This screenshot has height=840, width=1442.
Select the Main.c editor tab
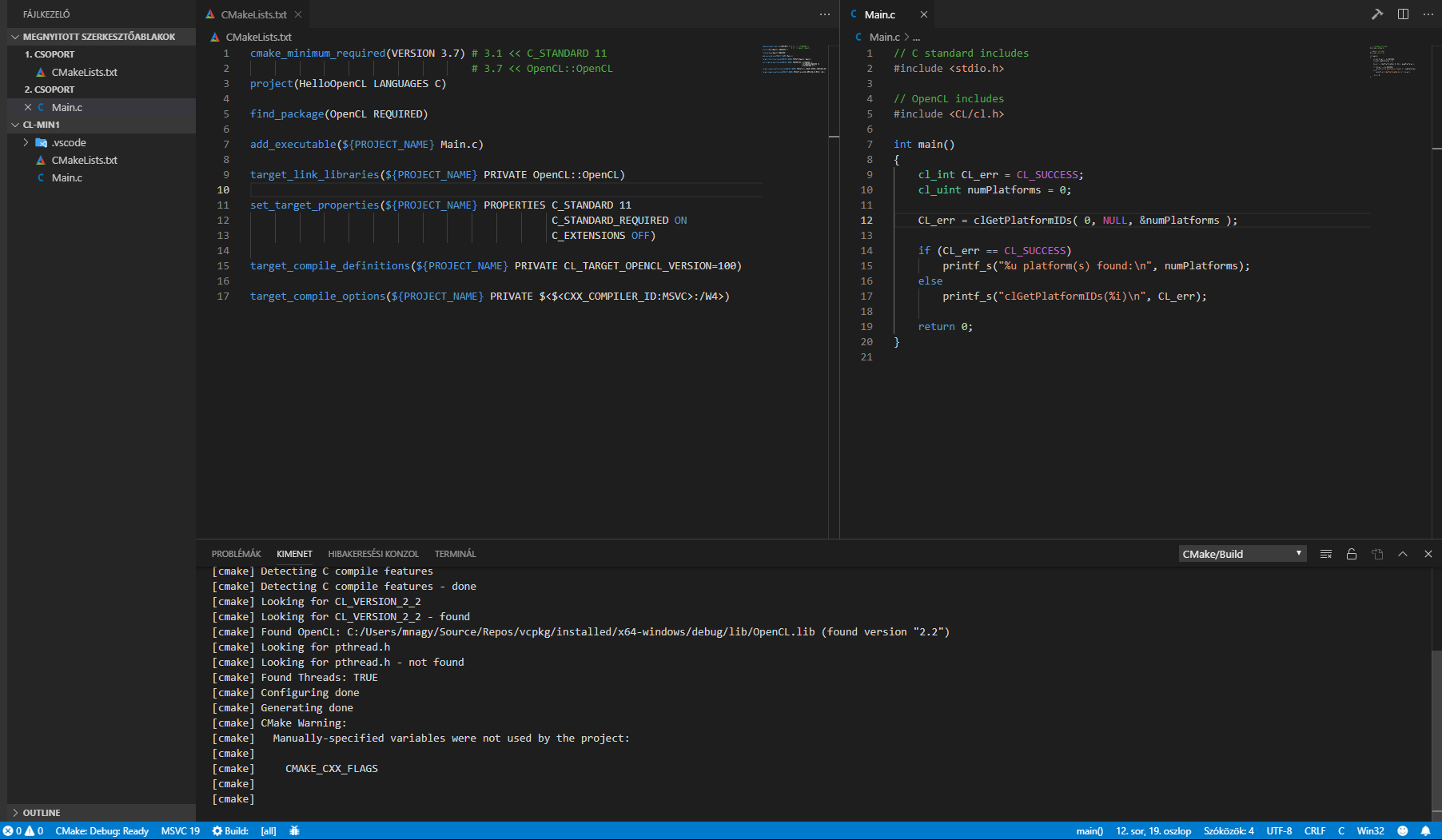click(879, 14)
